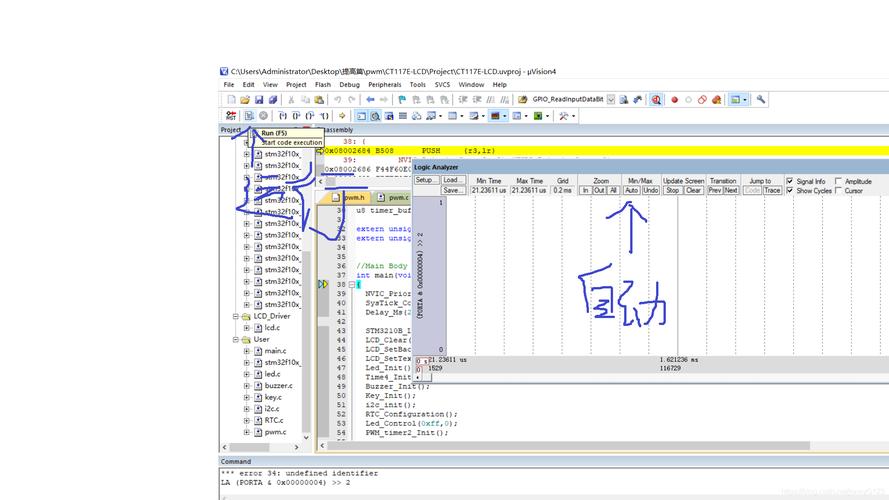Open the Serial windows dropdown arrow
889x500 pixels.
pos(483,116)
